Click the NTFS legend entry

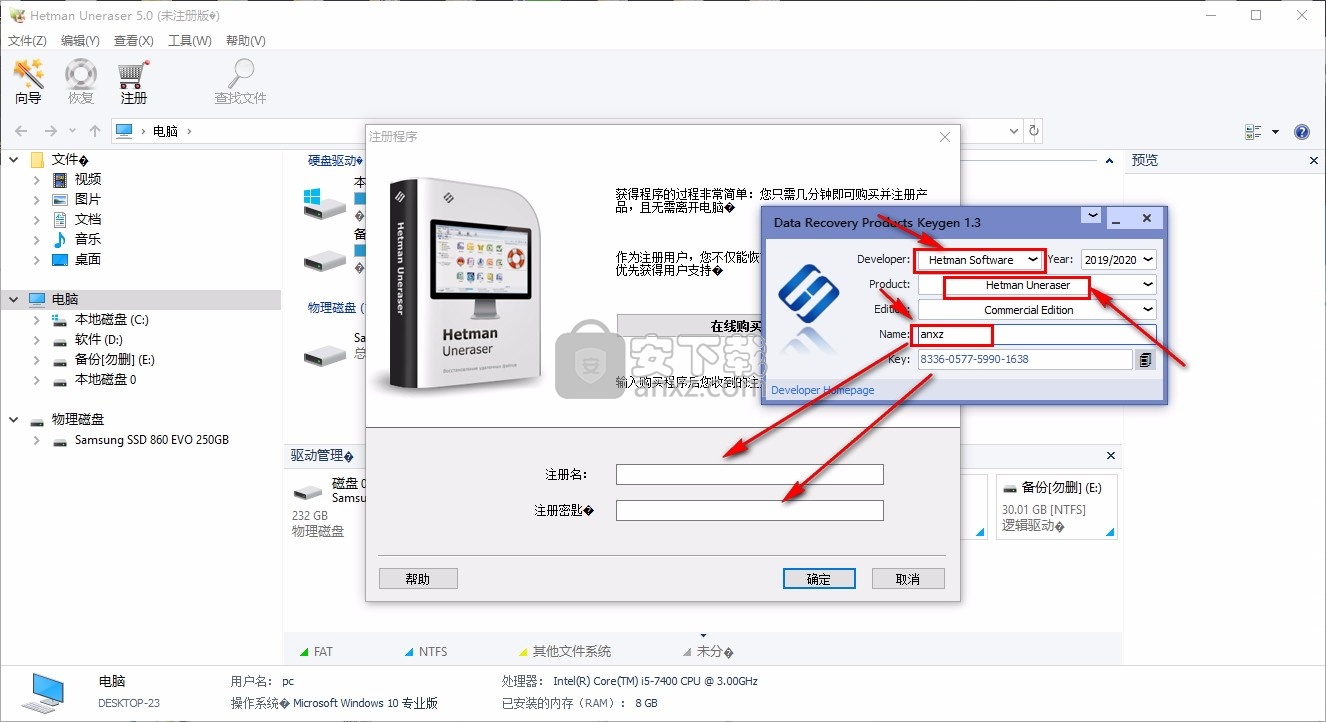[x=425, y=651]
